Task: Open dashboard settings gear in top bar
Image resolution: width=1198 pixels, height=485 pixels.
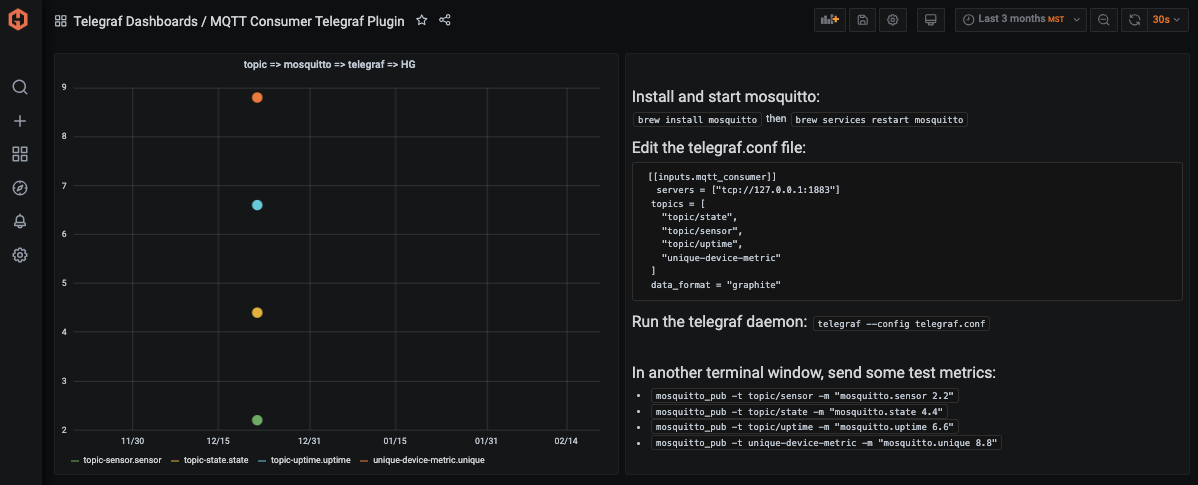Action: 892,20
